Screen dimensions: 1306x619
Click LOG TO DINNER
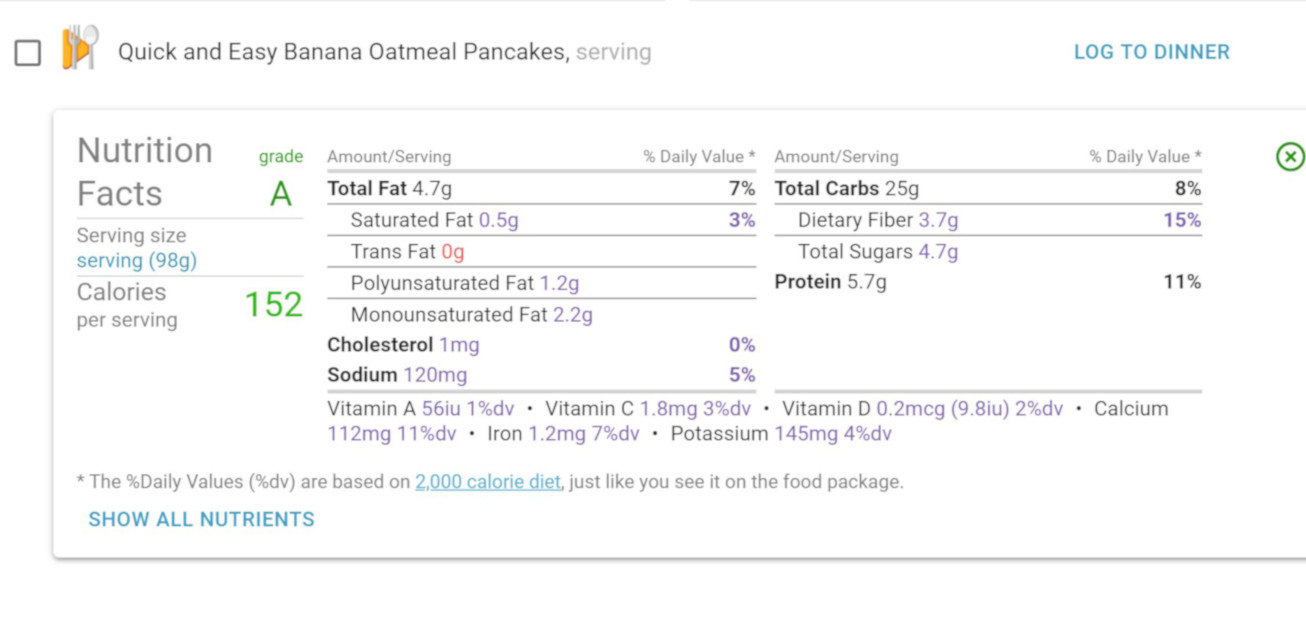1151,52
